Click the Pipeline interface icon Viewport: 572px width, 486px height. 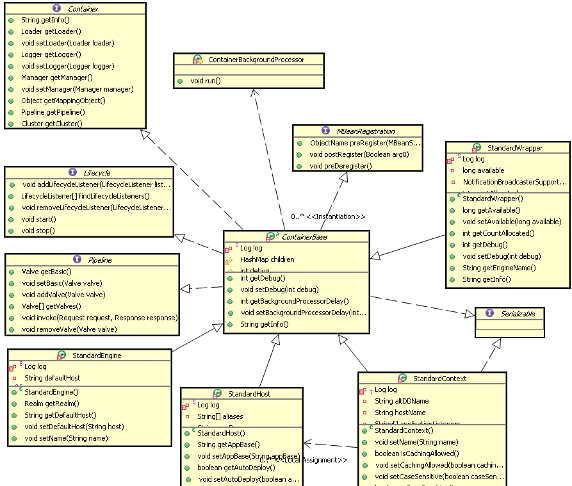(77, 259)
